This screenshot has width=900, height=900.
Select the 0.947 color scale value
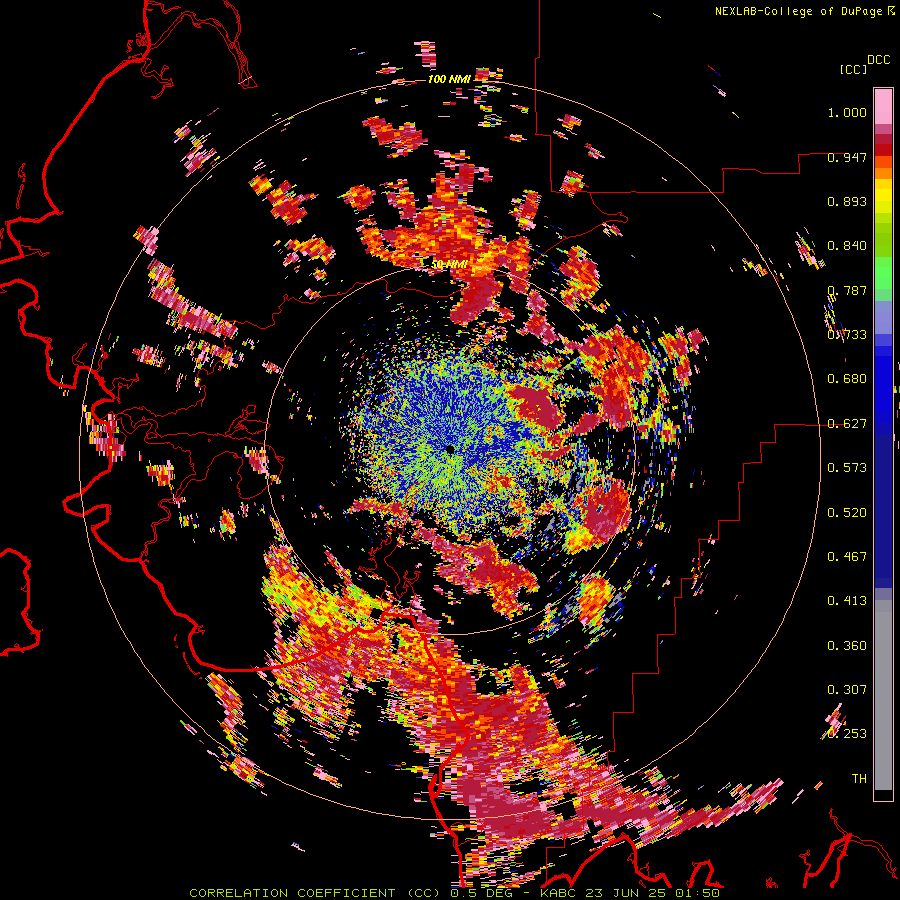[847, 157]
